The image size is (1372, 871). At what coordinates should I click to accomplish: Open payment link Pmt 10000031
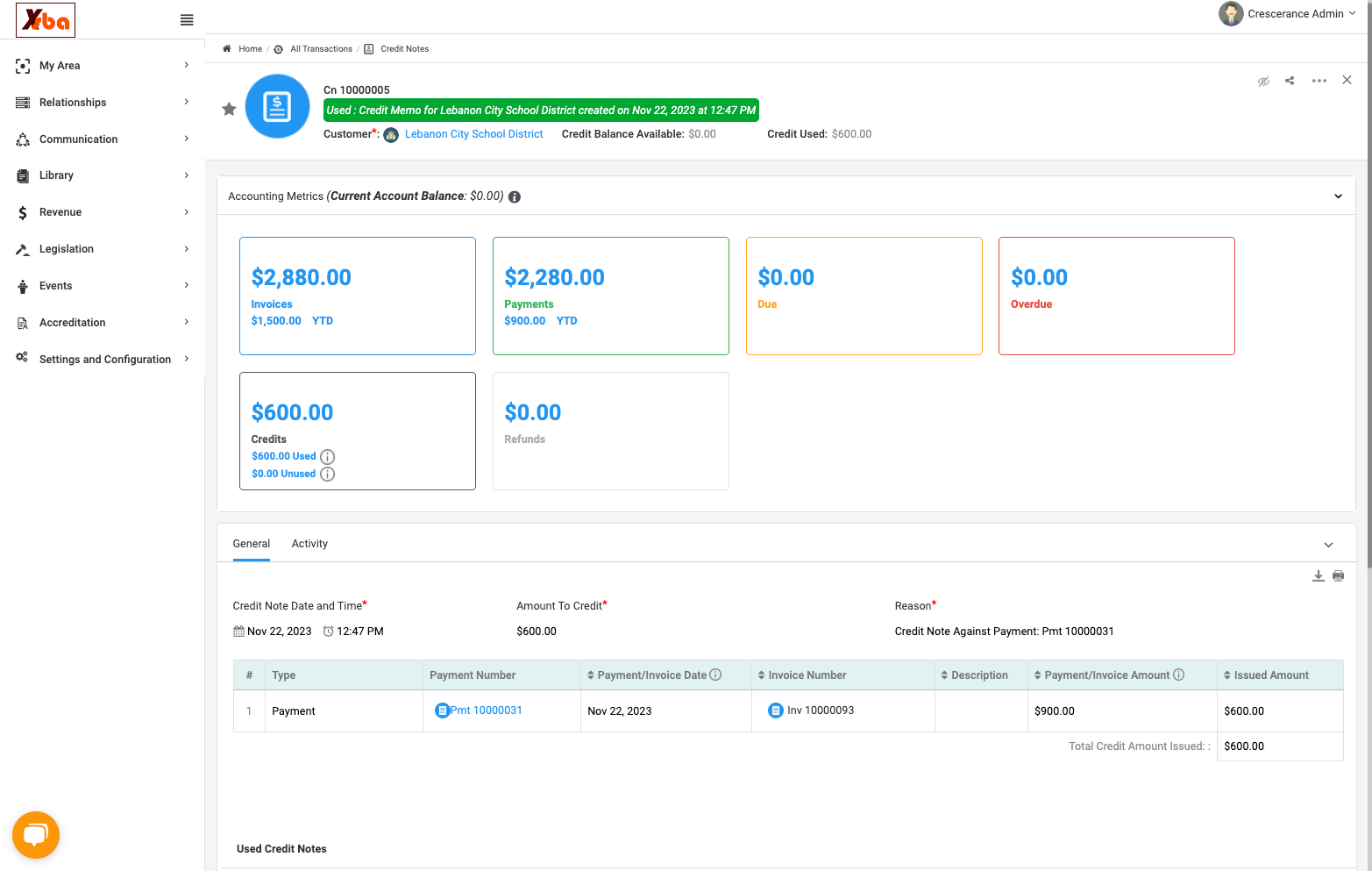click(x=486, y=710)
